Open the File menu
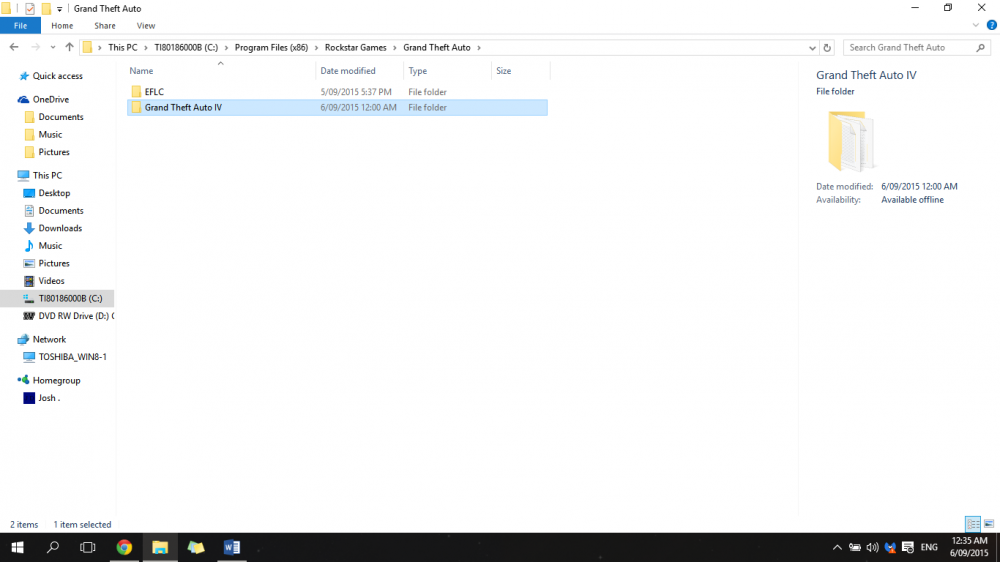The image size is (1000, 562). click(20, 26)
